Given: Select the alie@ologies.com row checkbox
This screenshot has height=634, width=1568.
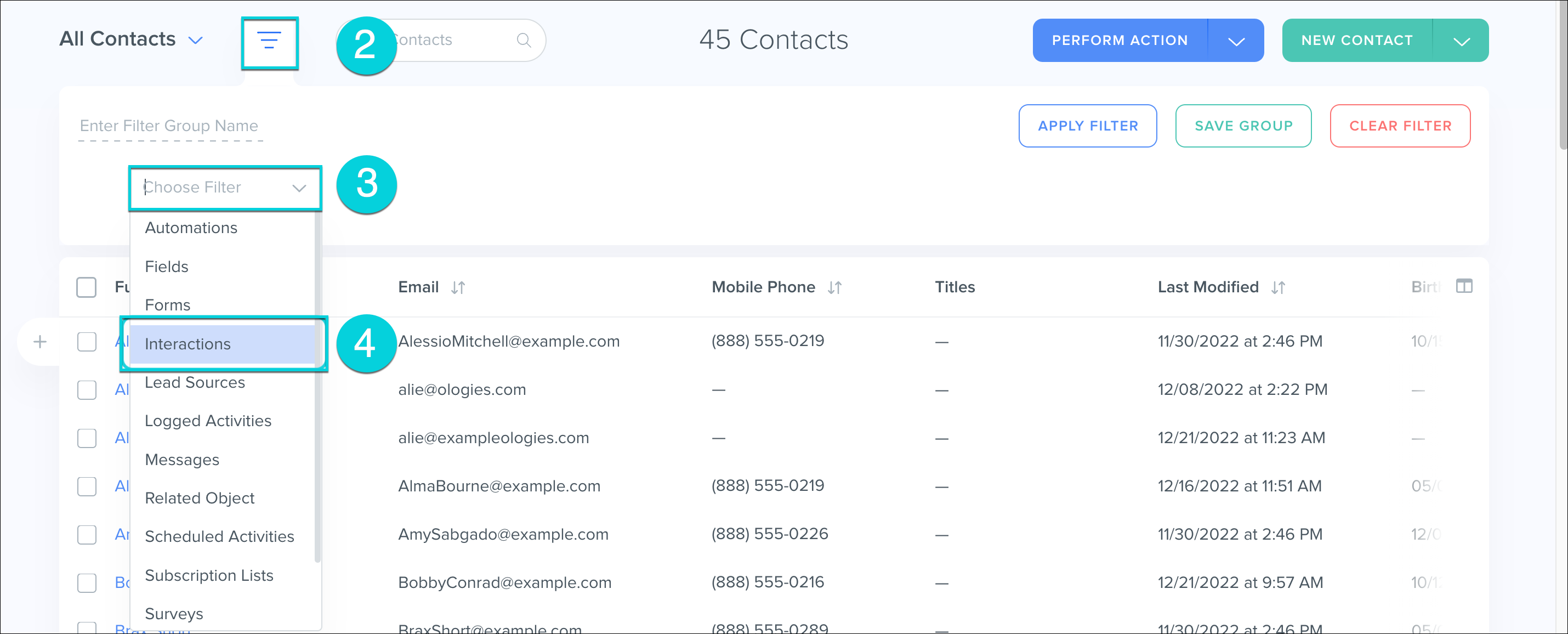Looking at the screenshot, I should [x=87, y=390].
